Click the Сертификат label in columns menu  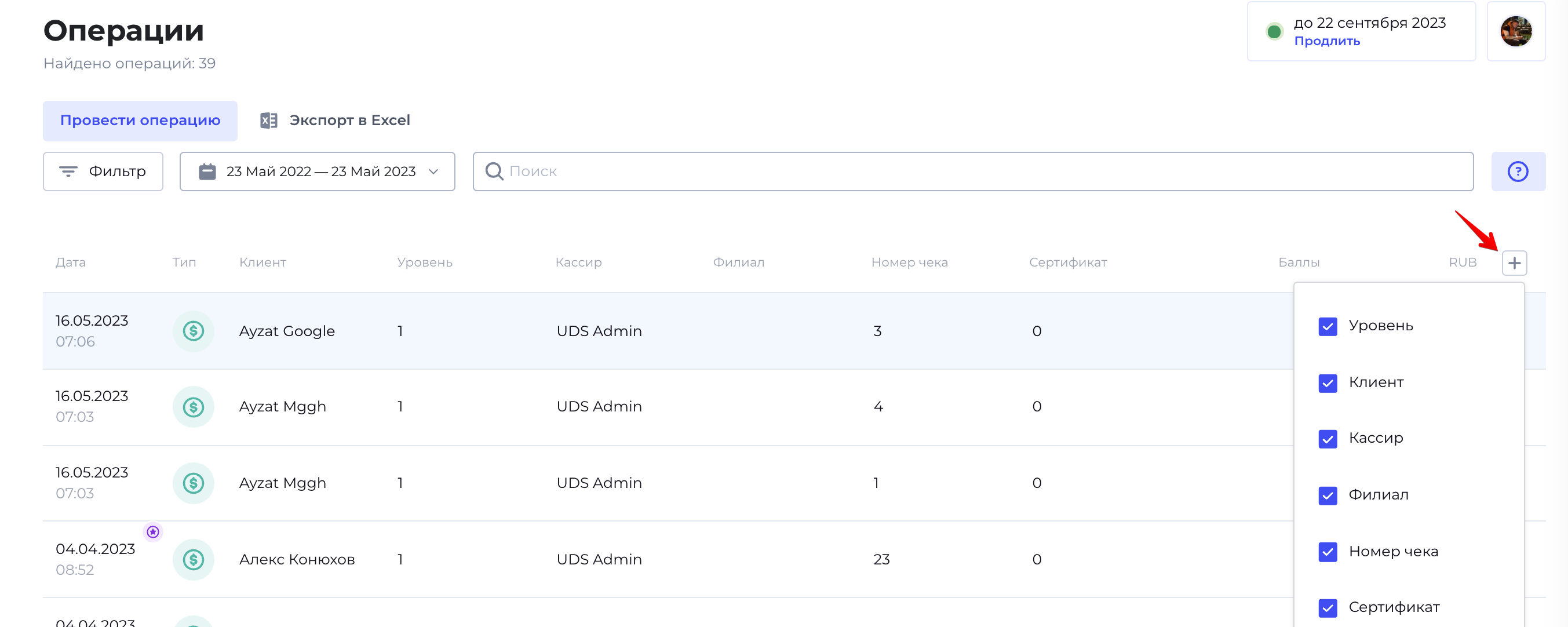coord(1394,607)
